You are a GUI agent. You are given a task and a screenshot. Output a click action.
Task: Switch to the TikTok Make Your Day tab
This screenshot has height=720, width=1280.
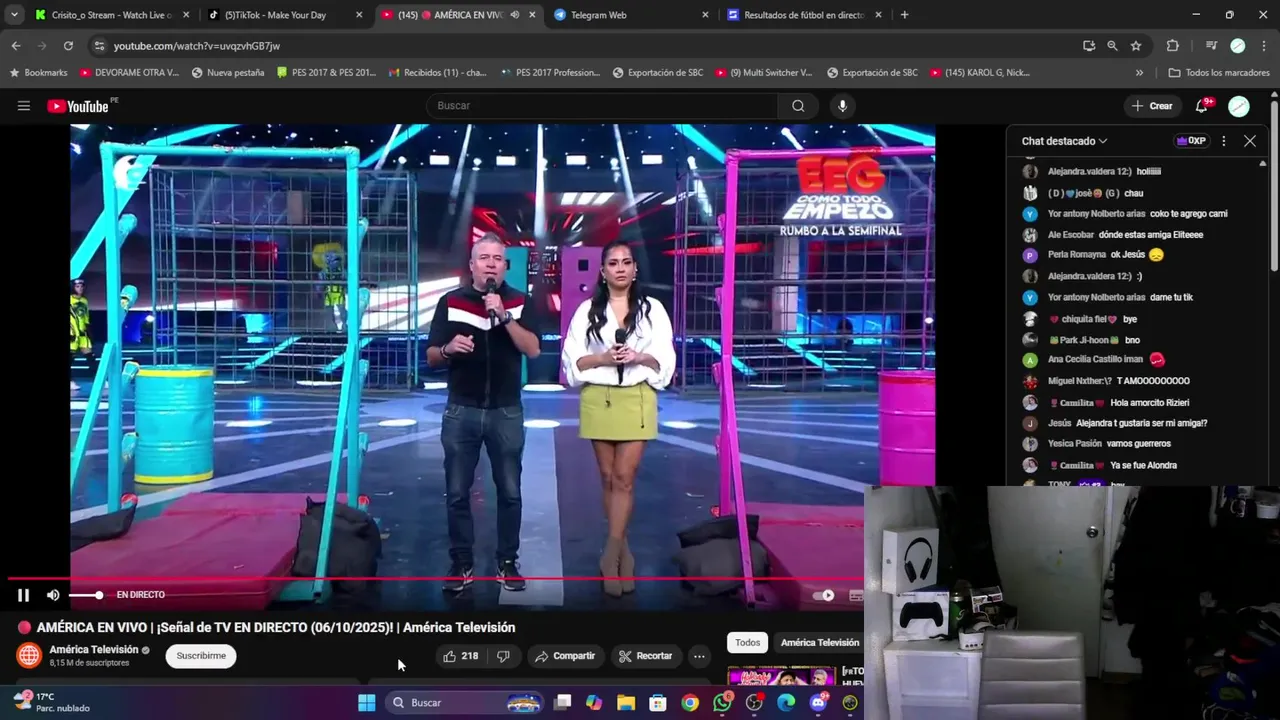click(283, 15)
